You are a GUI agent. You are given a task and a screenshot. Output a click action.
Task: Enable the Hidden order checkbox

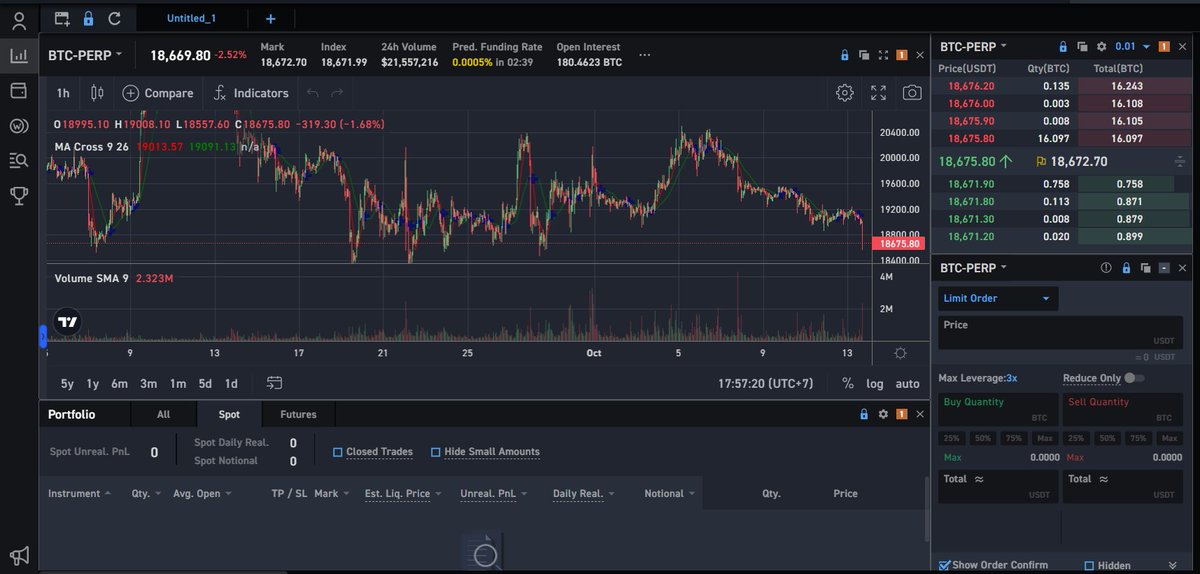click(x=1090, y=566)
